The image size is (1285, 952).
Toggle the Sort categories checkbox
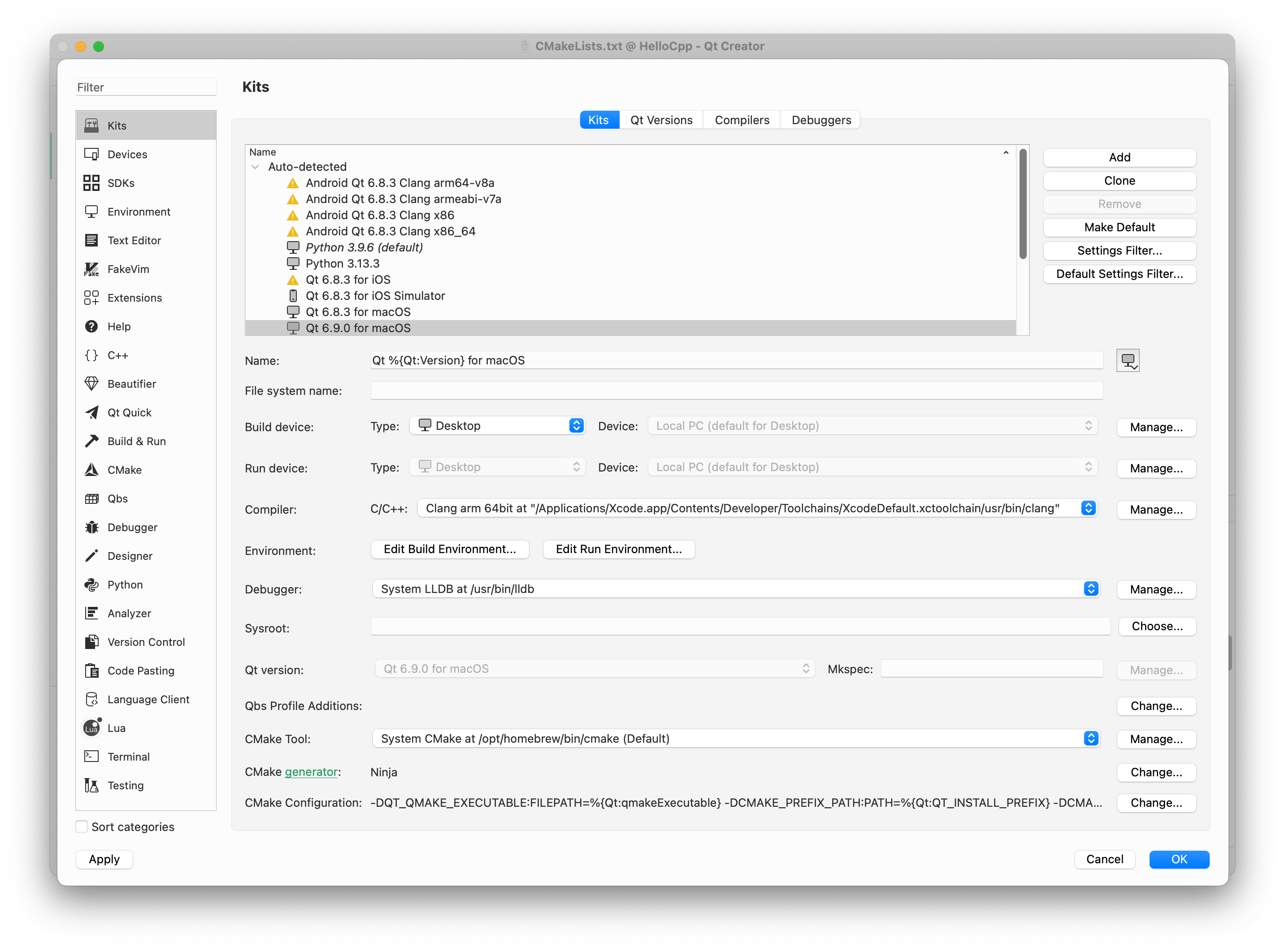82,827
